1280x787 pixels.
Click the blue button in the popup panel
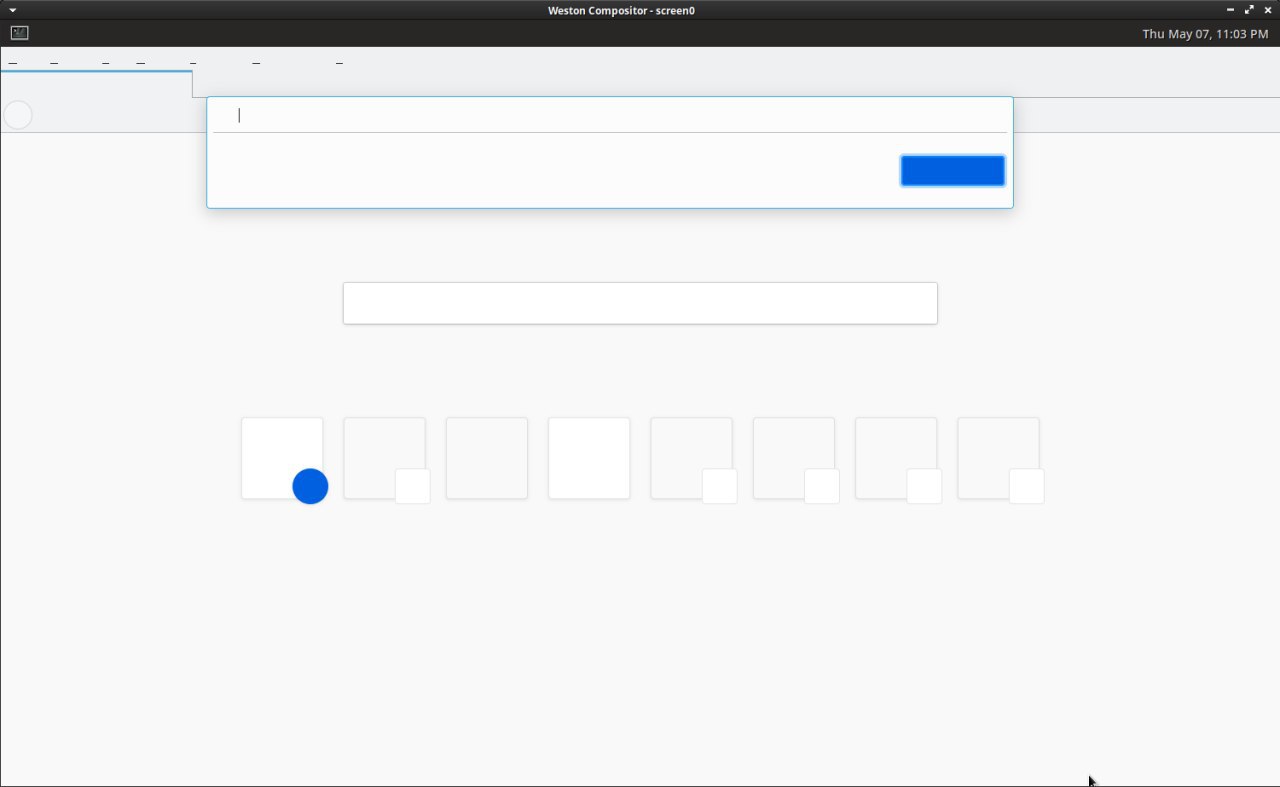(952, 171)
